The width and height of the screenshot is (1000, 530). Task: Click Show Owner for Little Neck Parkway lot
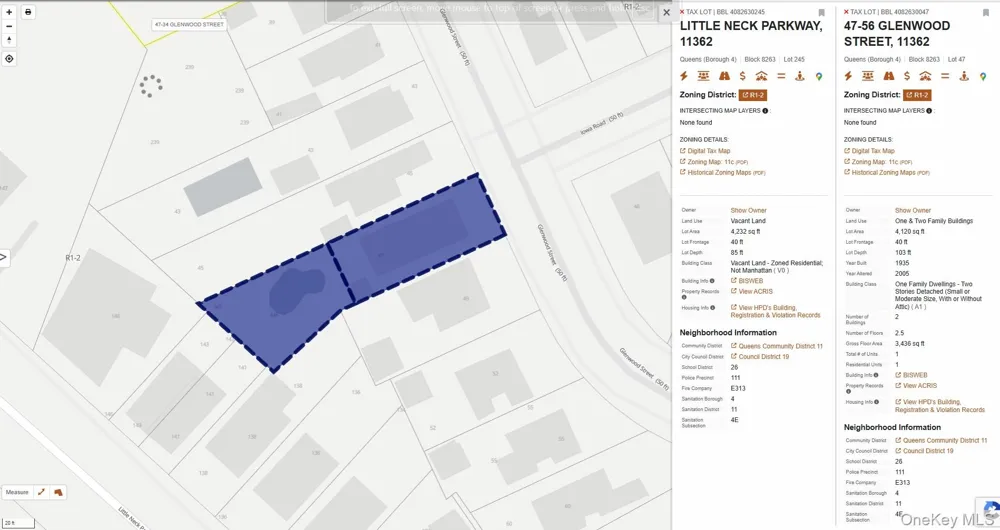749,210
